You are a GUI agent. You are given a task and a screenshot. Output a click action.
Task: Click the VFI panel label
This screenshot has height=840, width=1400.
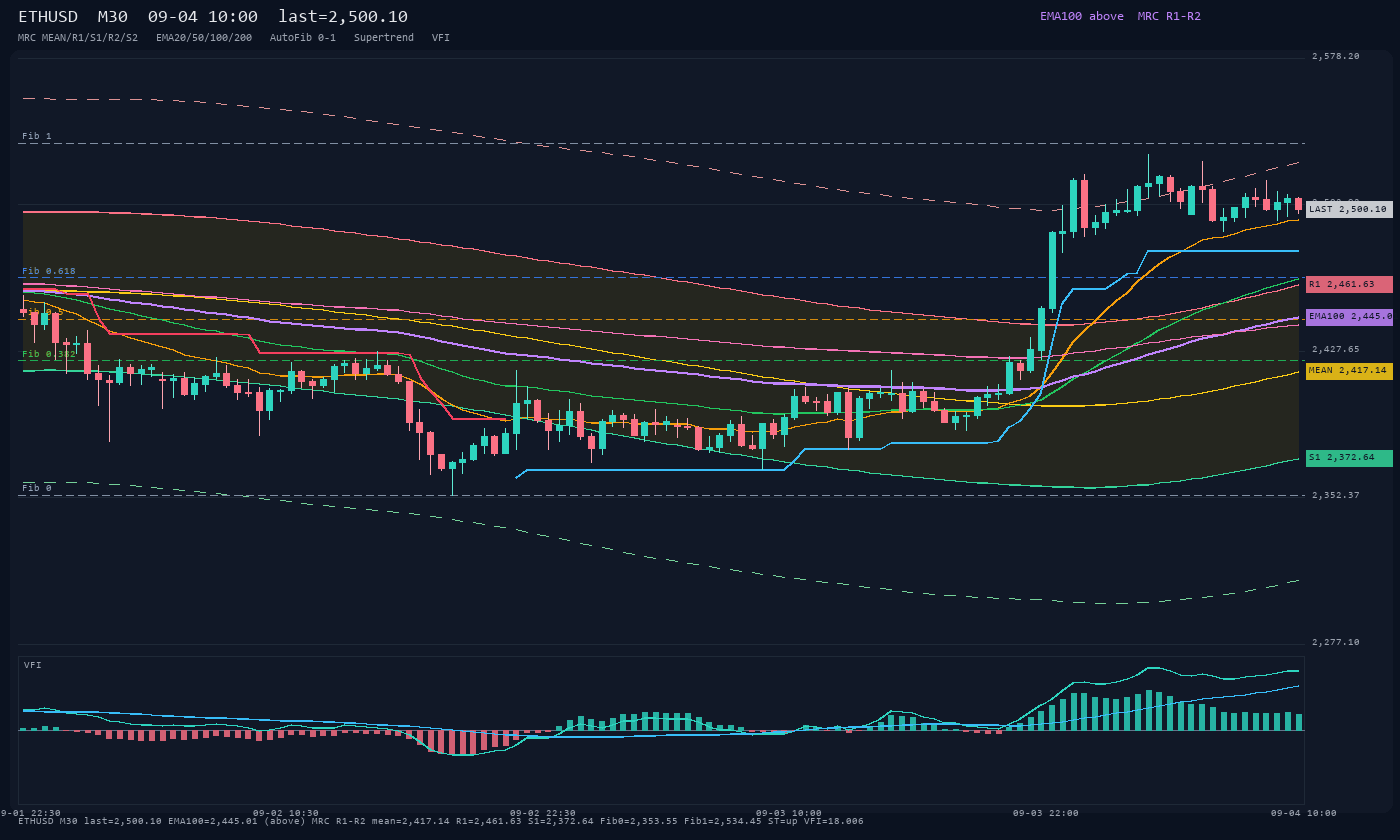(x=33, y=665)
